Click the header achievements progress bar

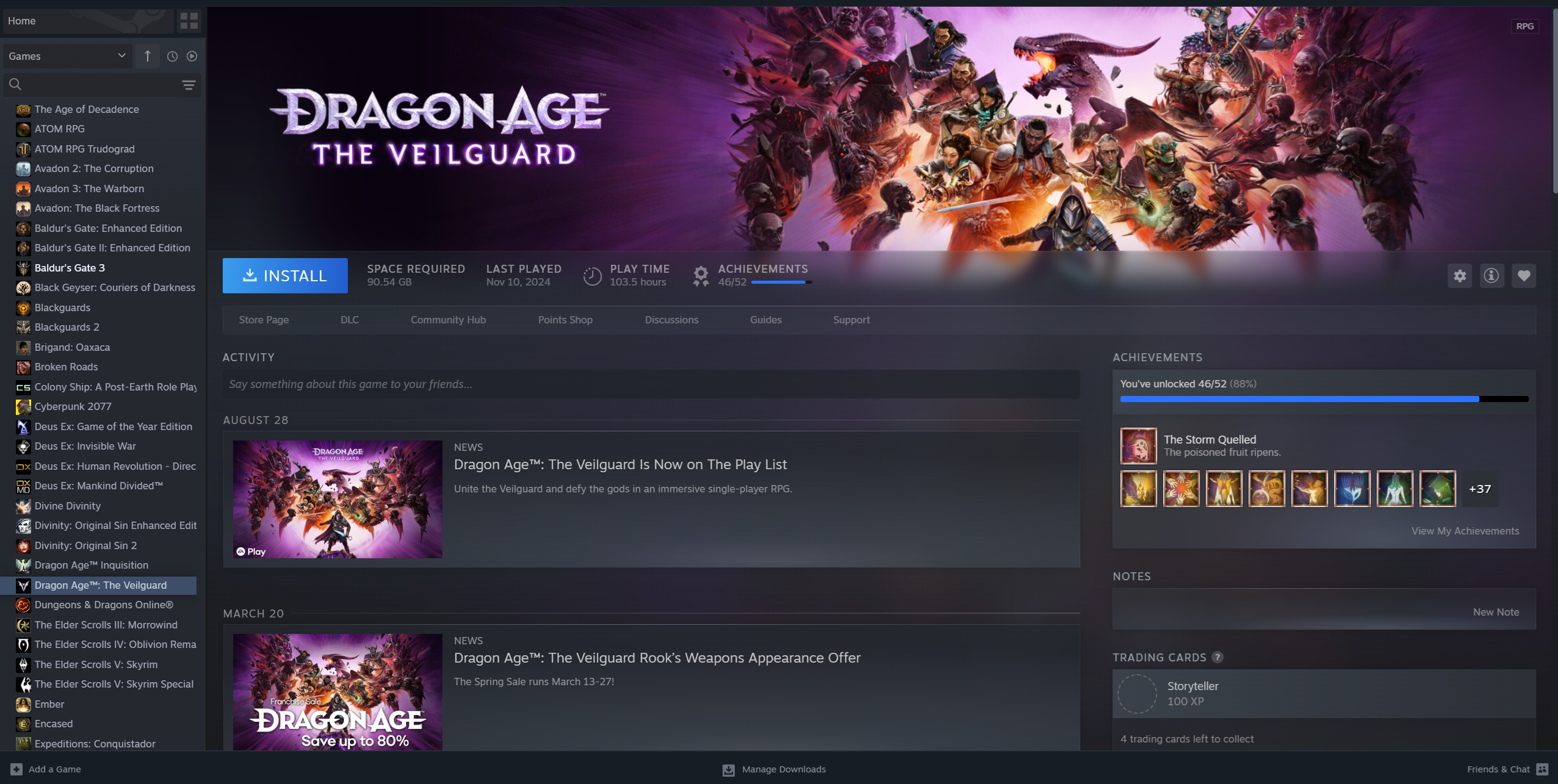click(x=781, y=282)
